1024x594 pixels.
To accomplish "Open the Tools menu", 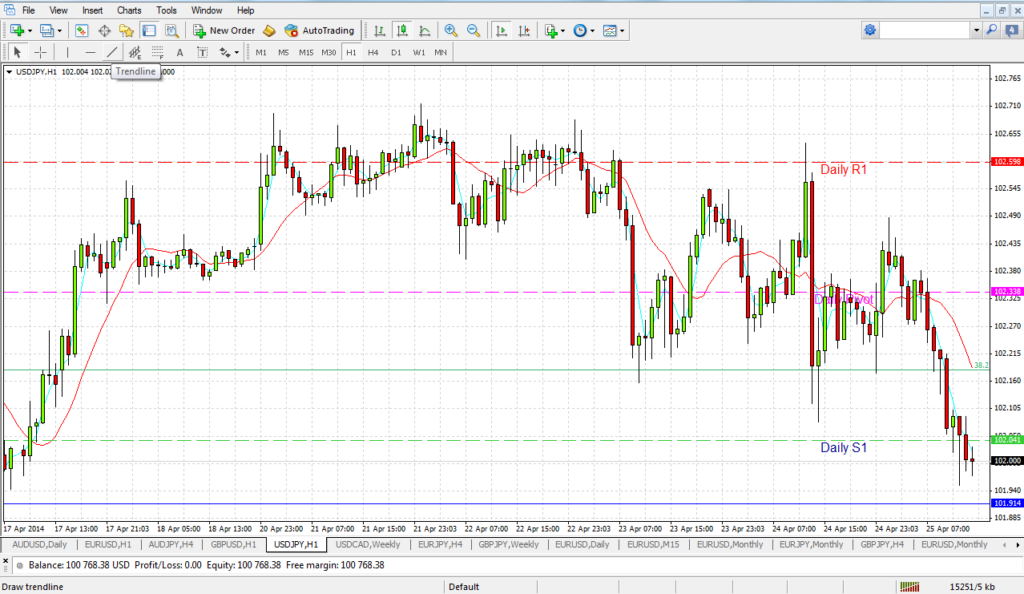I will 166,10.
